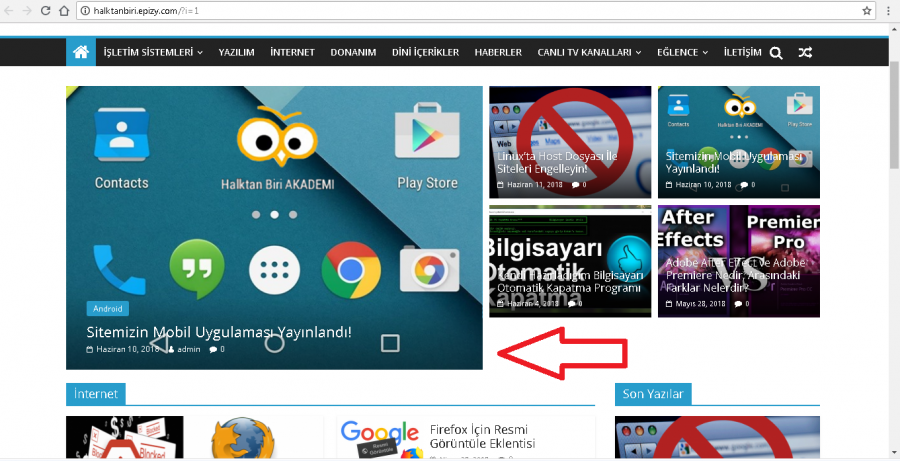Screen dimensions: 900x461
Task: Click the İnternet section heading
Action: [x=96, y=394]
